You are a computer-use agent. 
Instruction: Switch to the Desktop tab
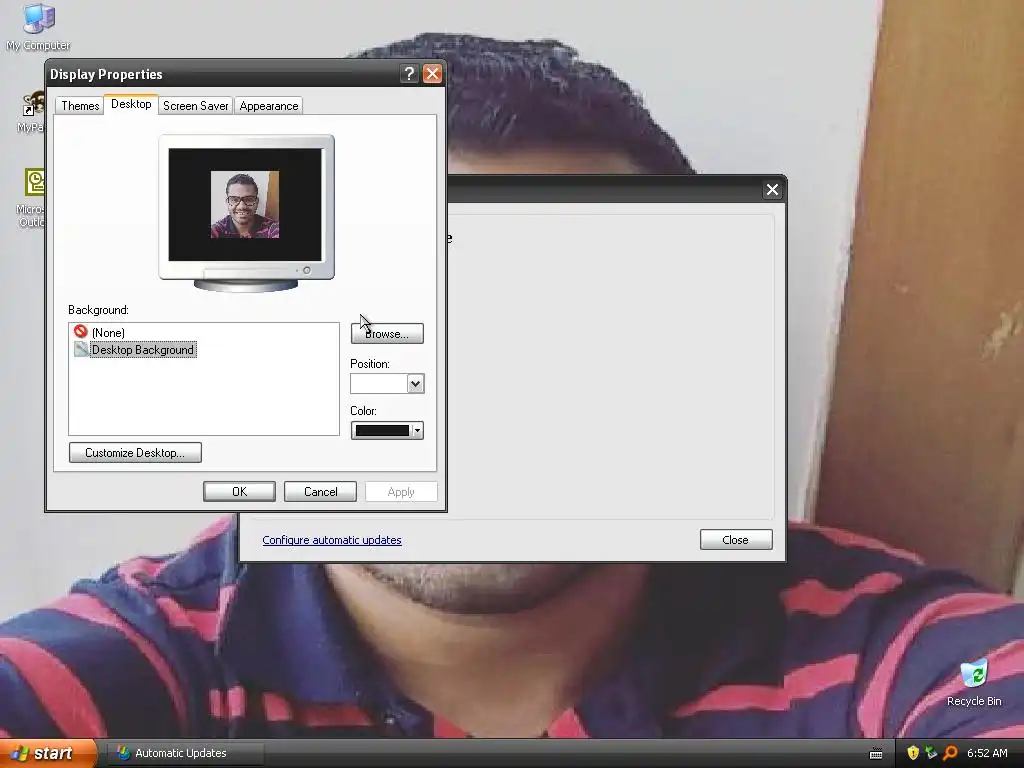click(131, 104)
